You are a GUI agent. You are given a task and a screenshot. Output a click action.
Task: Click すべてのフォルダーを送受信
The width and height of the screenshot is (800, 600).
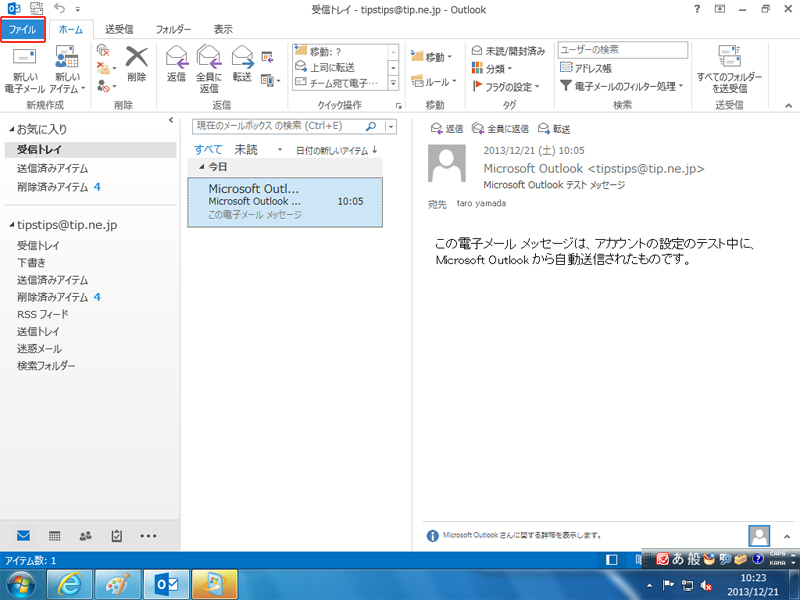pos(729,69)
